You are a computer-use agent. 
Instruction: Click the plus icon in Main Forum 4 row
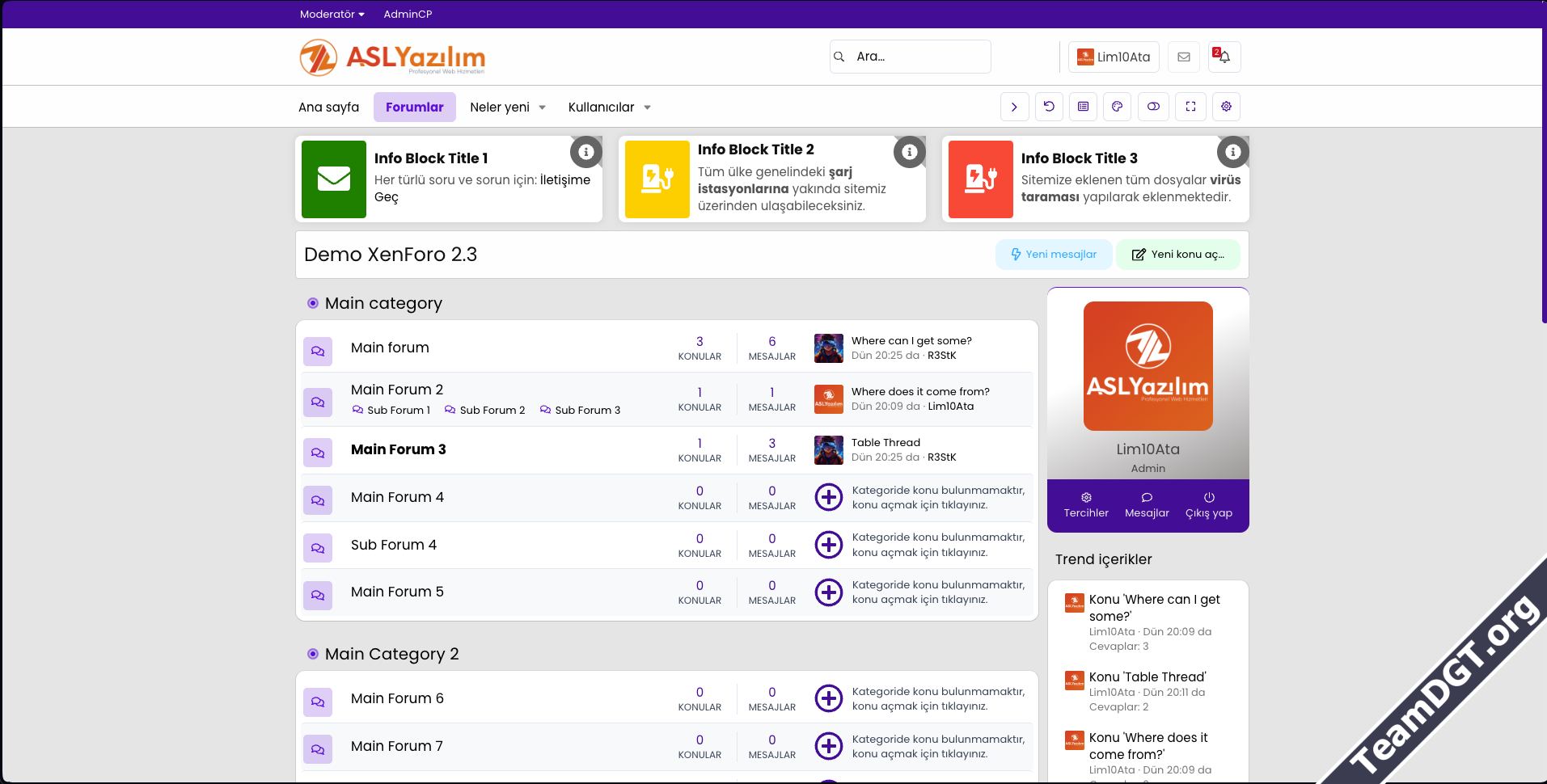point(828,497)
